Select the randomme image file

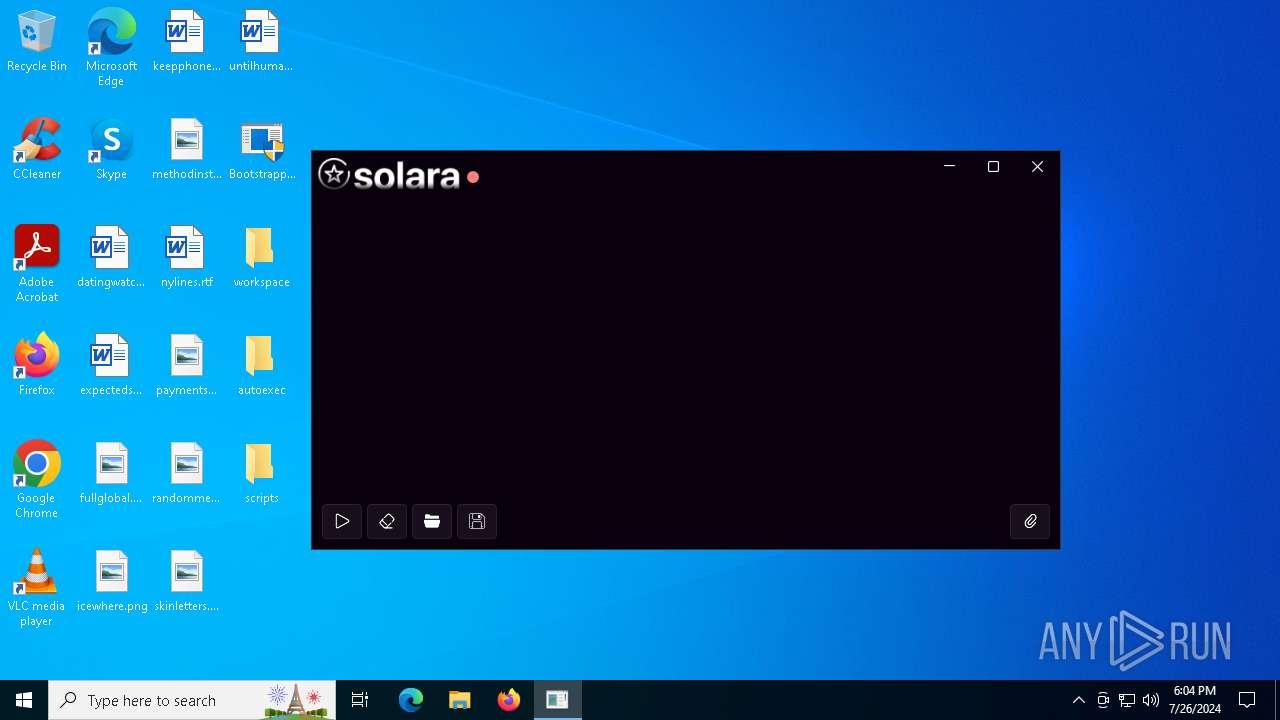(186, 474)
